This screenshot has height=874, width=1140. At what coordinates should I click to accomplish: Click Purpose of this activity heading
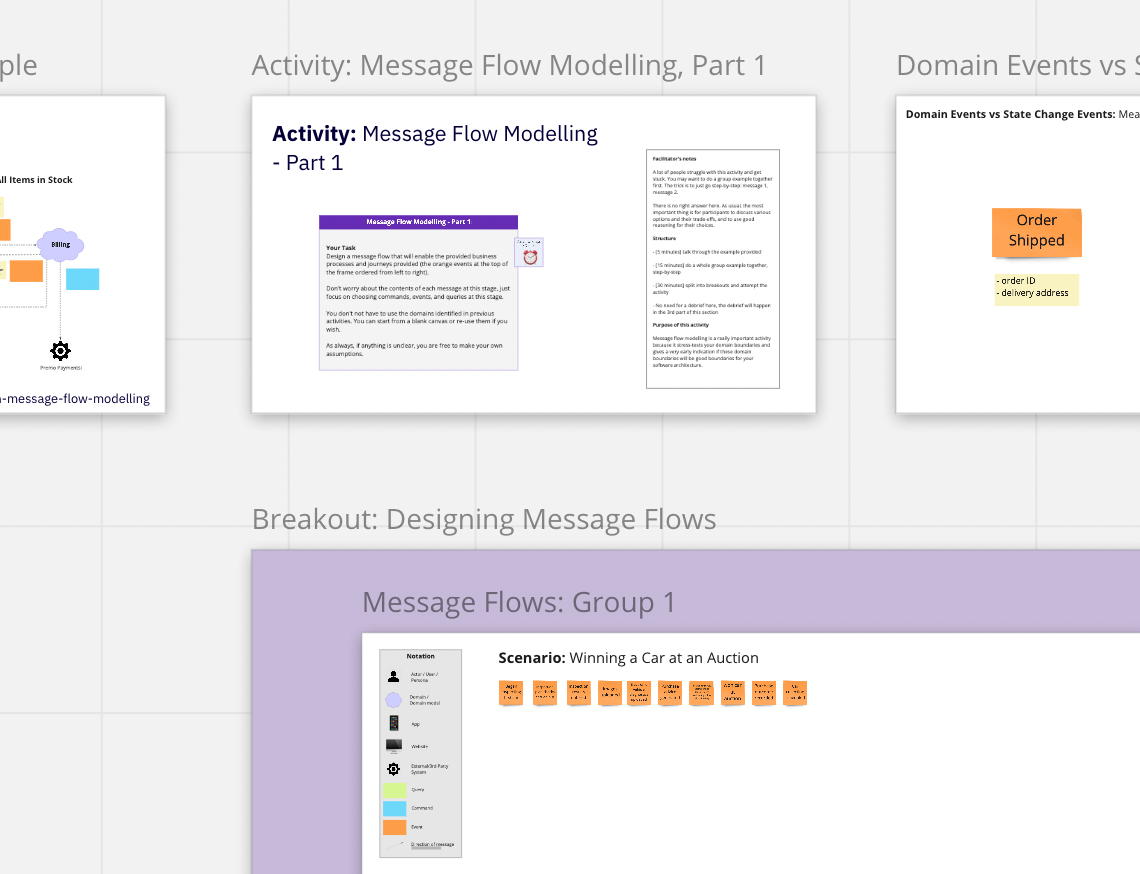(x=681, y=325)
